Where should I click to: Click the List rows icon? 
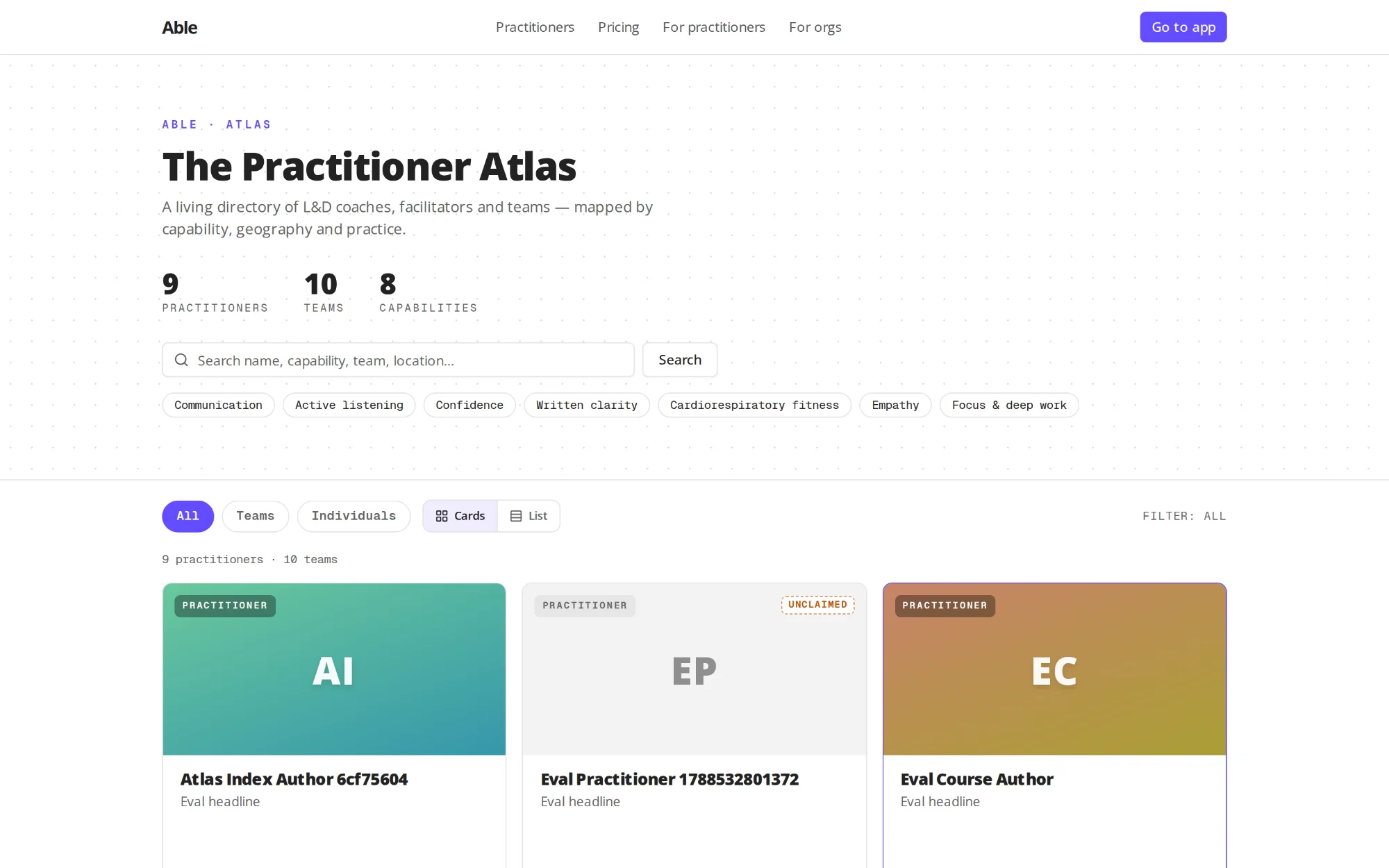coord(516,516)
